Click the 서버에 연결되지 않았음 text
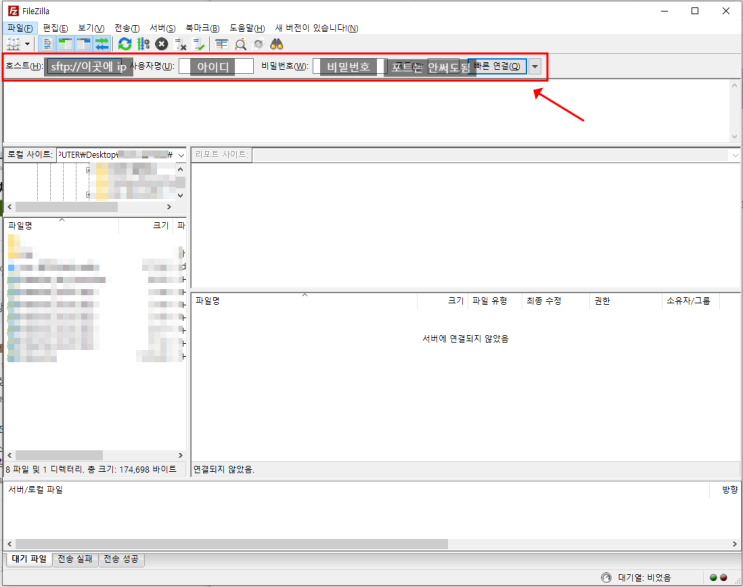This screenshot has width=743, height=587. [465, 339]
